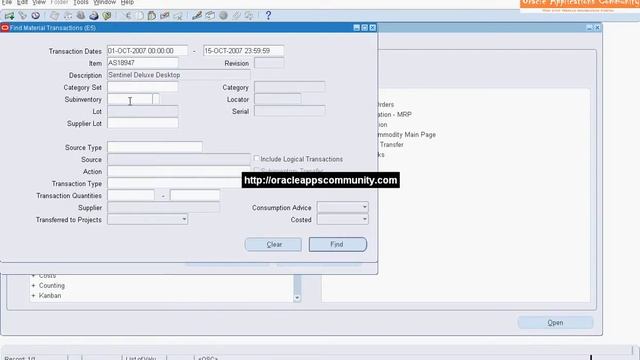Open the Edit menu
Image resolution: width=640 pixels, height=360 pixels.
[22, 2]
